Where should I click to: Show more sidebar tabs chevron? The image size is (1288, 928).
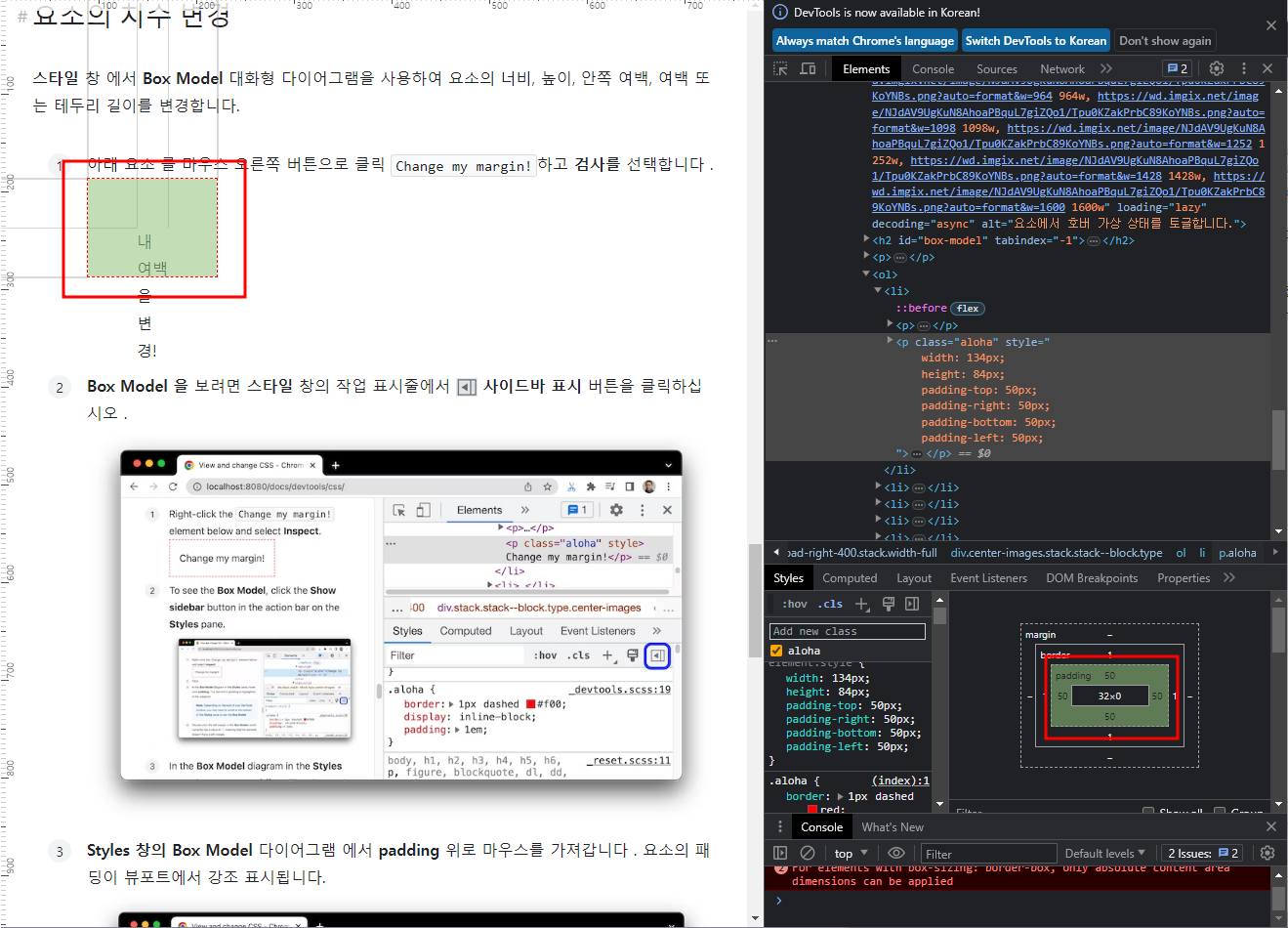[x=1229, y=577]
